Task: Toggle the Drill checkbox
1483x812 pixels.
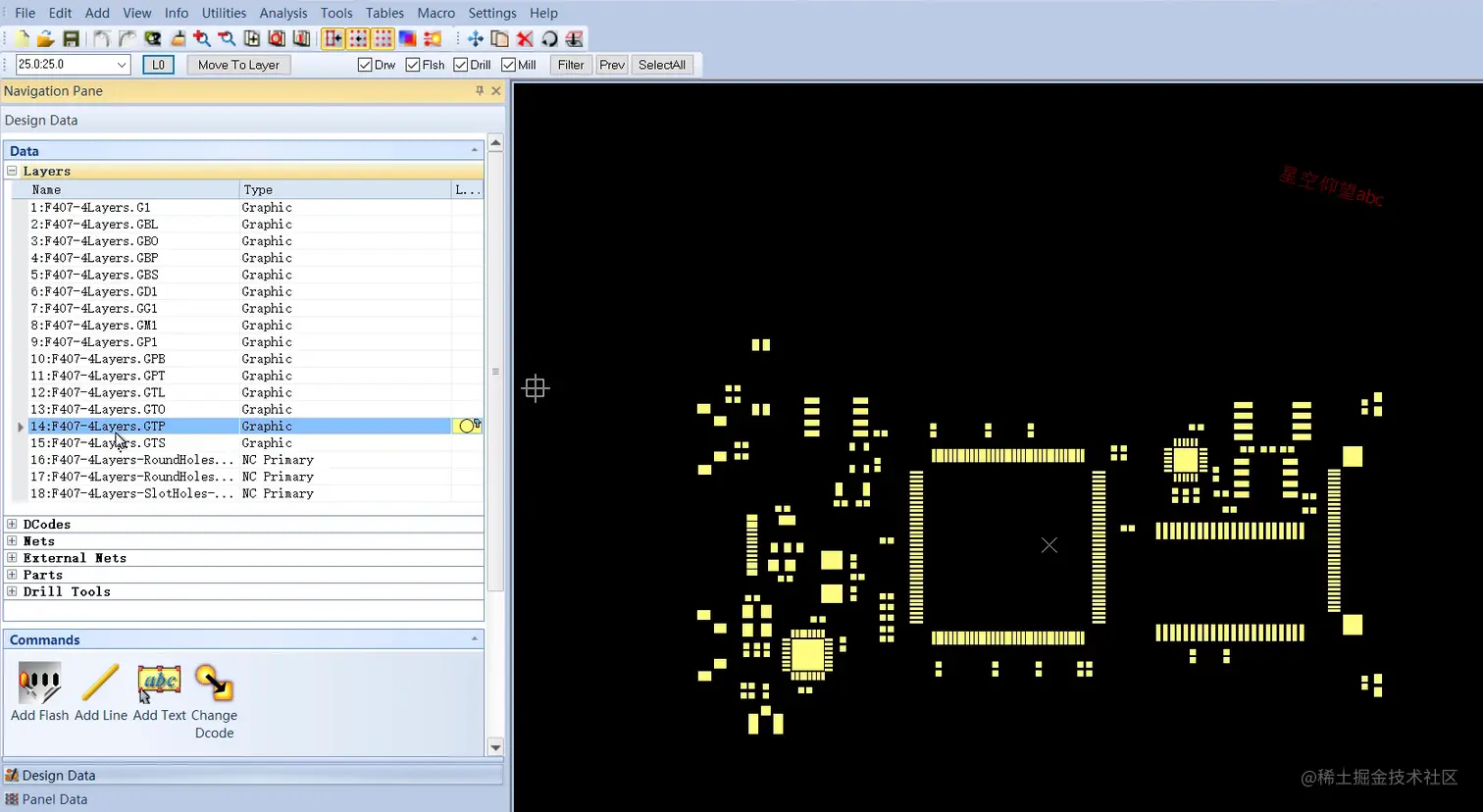Action: click(460, 65)
